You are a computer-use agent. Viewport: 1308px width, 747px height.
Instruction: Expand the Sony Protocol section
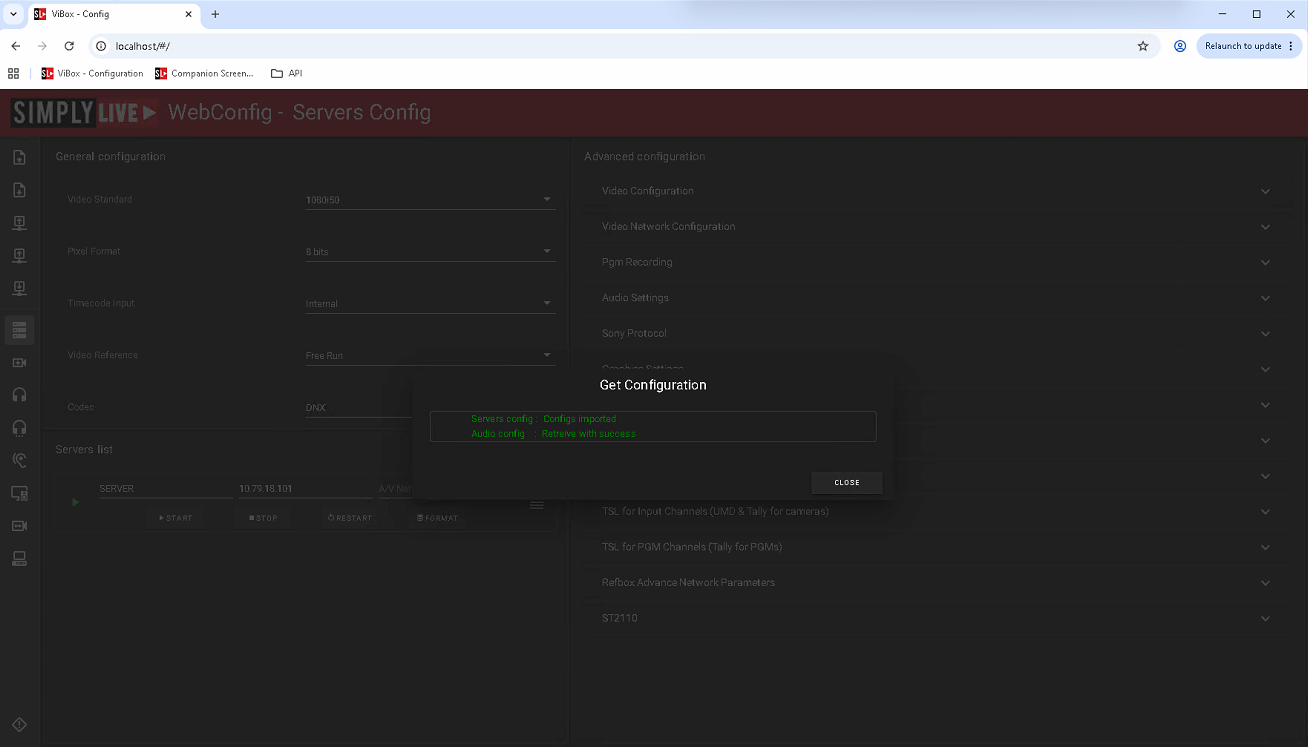pyautogui.click(x=937, y=333)
